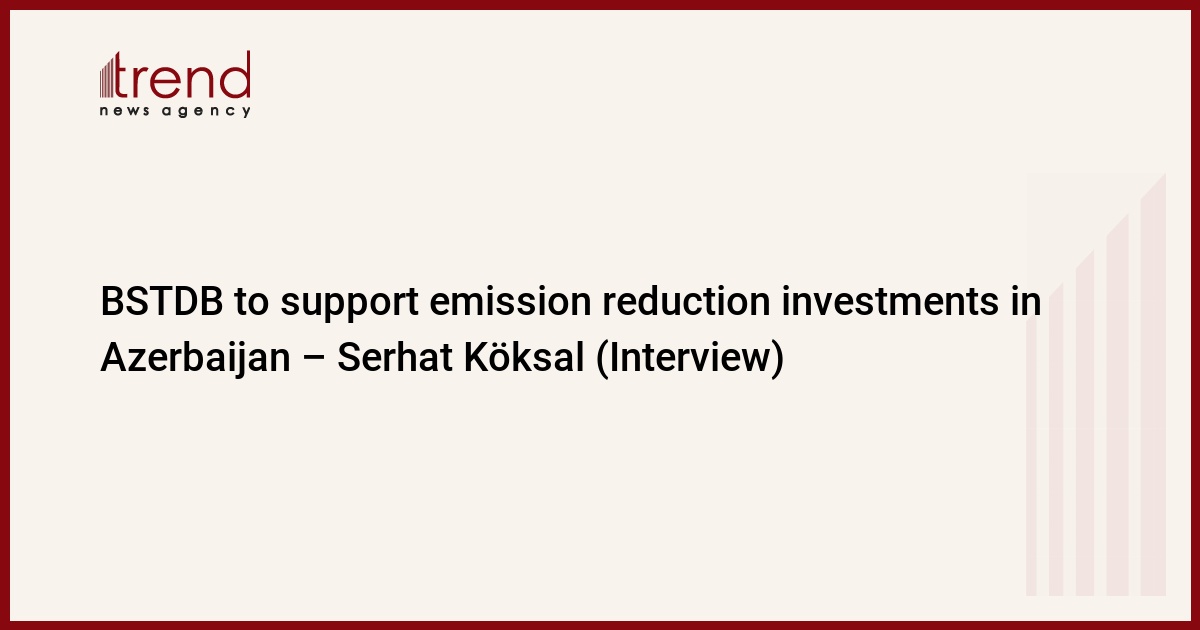Click the name "Serhat Köksal" in the headline
This screenshot has height=630, width=1200.
[461, 359]
